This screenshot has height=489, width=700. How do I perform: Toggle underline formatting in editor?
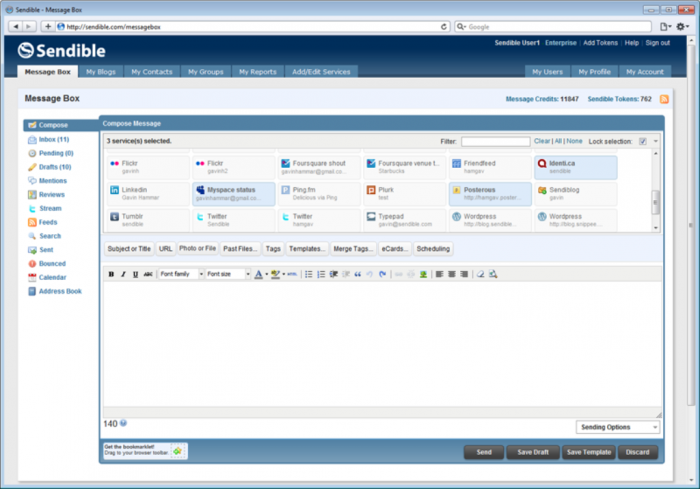pyautogui.click(x=135, y=274)
